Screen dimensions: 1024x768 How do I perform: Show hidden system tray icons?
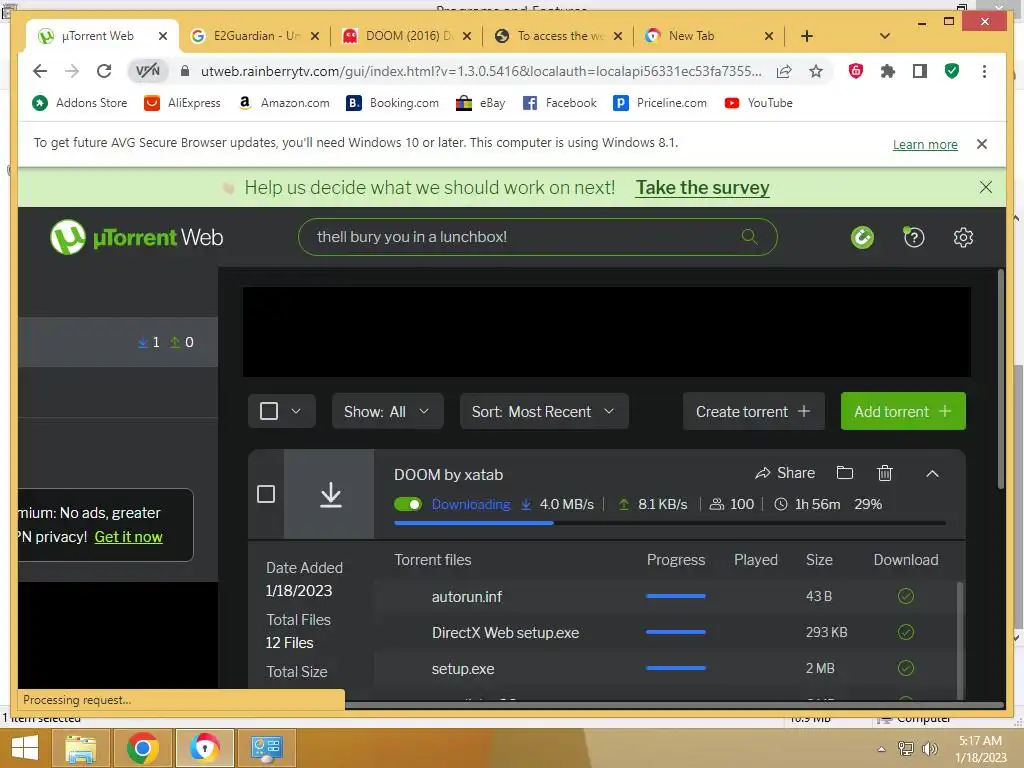pos(881,749)
